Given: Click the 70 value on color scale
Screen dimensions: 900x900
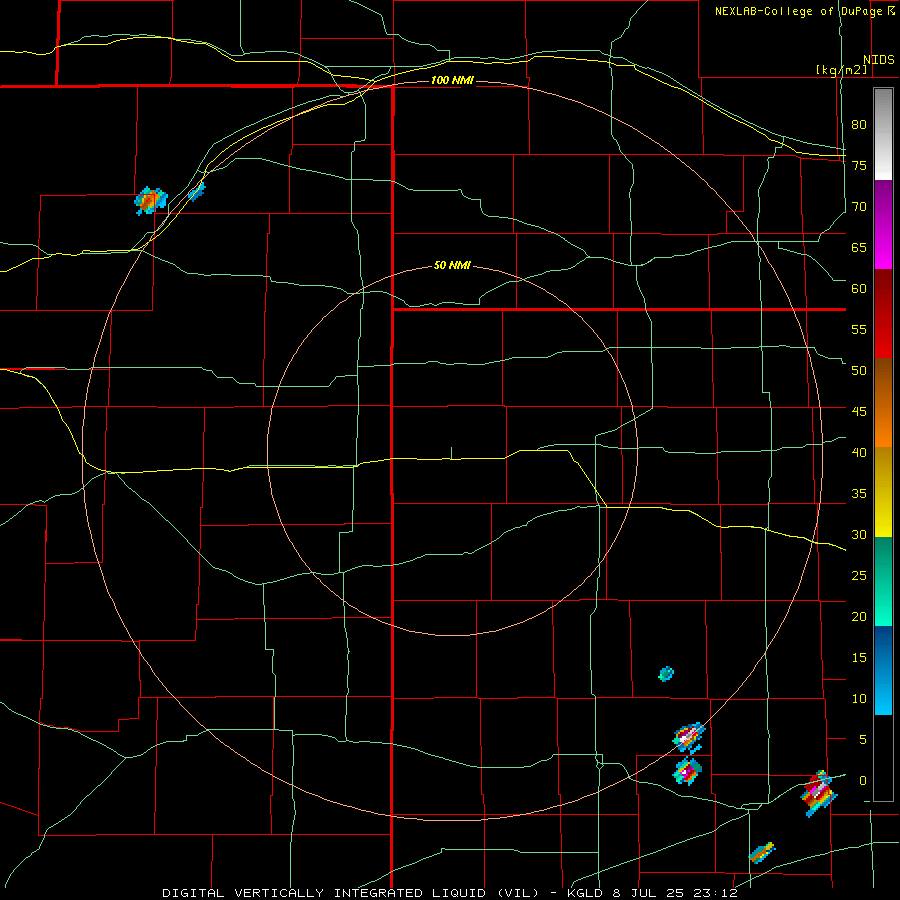Looking at the screenshot, I should (859, 207).
